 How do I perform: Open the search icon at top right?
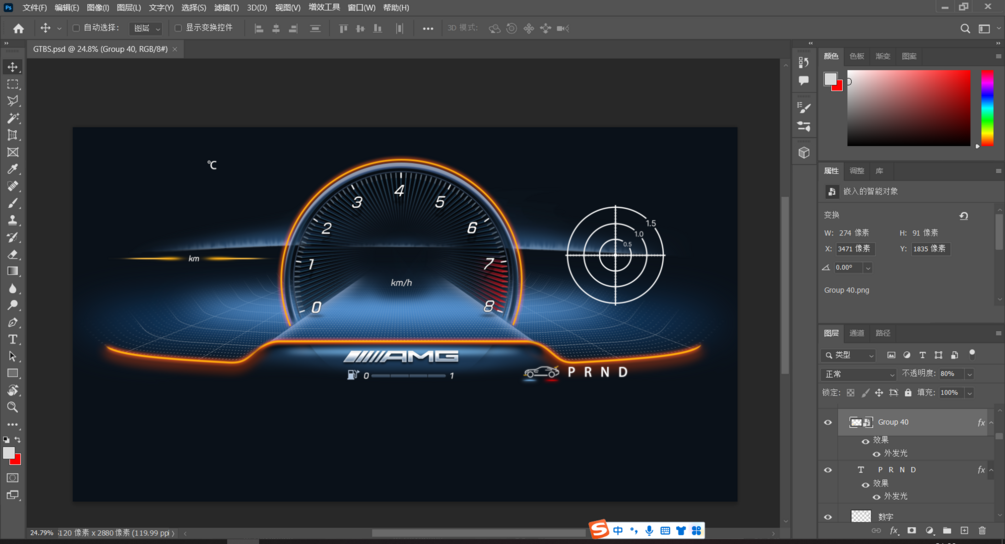tap(965, 28)
